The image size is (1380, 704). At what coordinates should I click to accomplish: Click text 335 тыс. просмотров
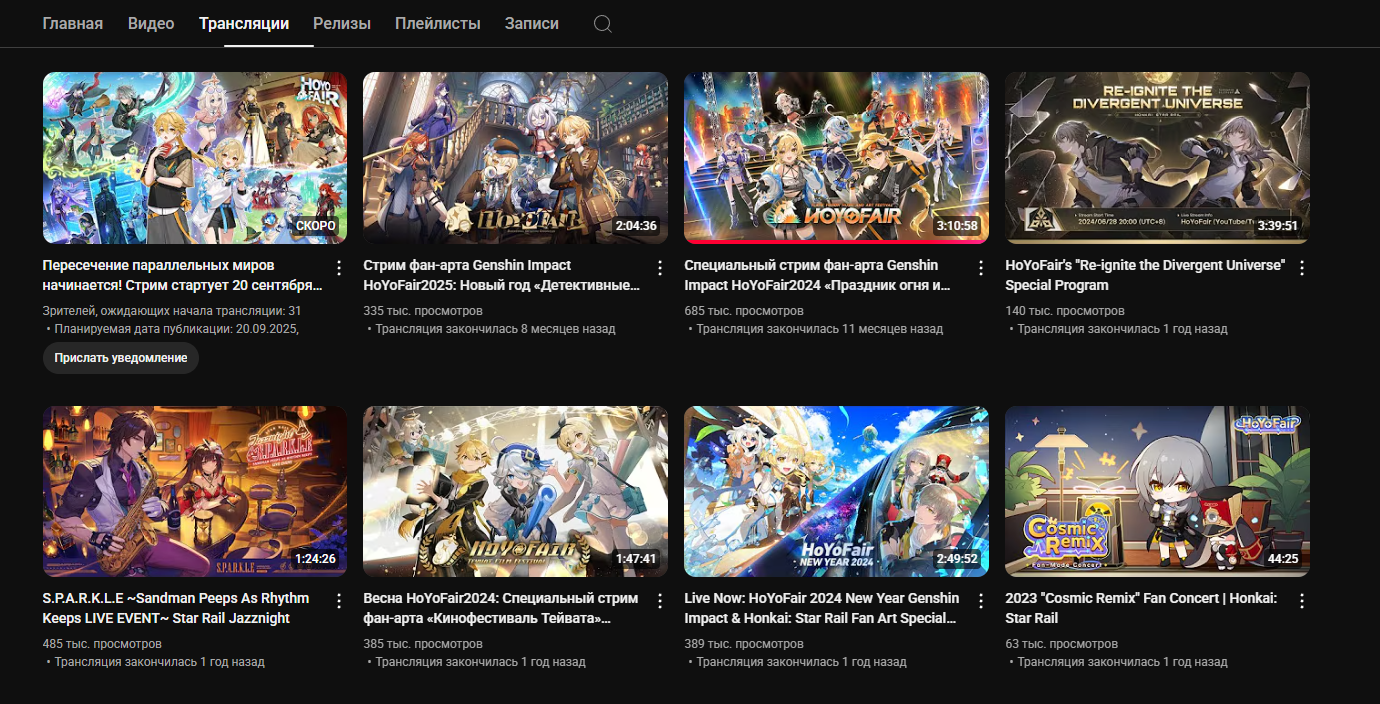click(423, 311)
